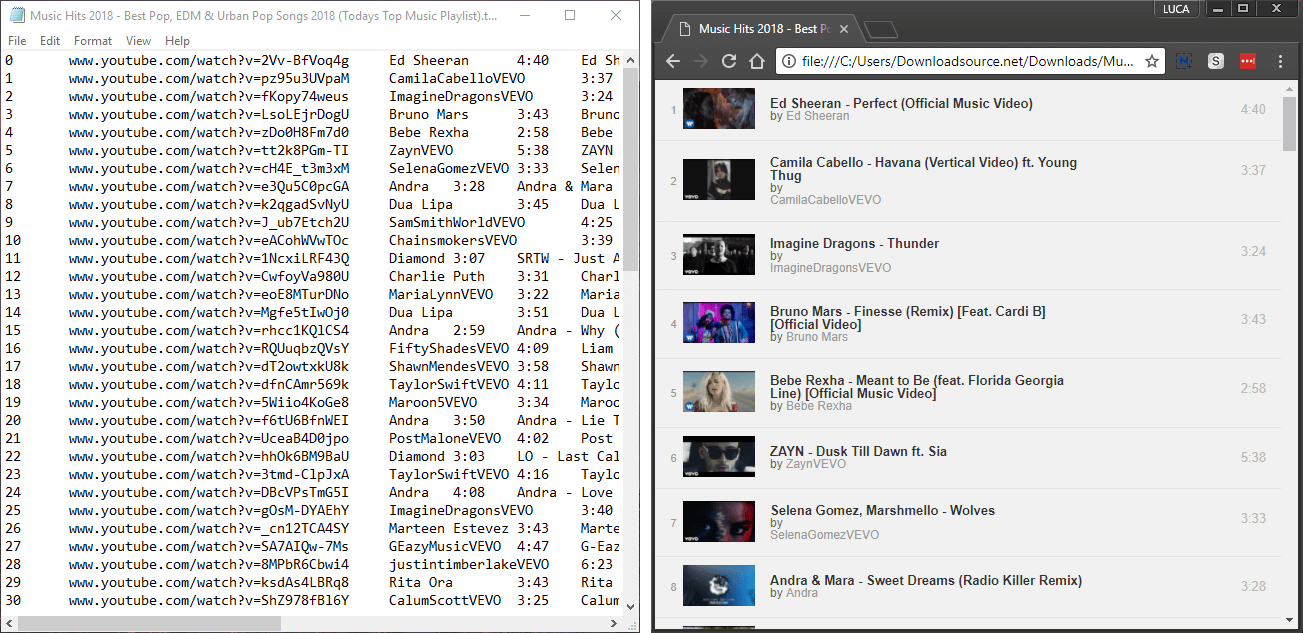Minimize the Notepad window
This screenshot has width=1303, height=633.
click(525, 15)
